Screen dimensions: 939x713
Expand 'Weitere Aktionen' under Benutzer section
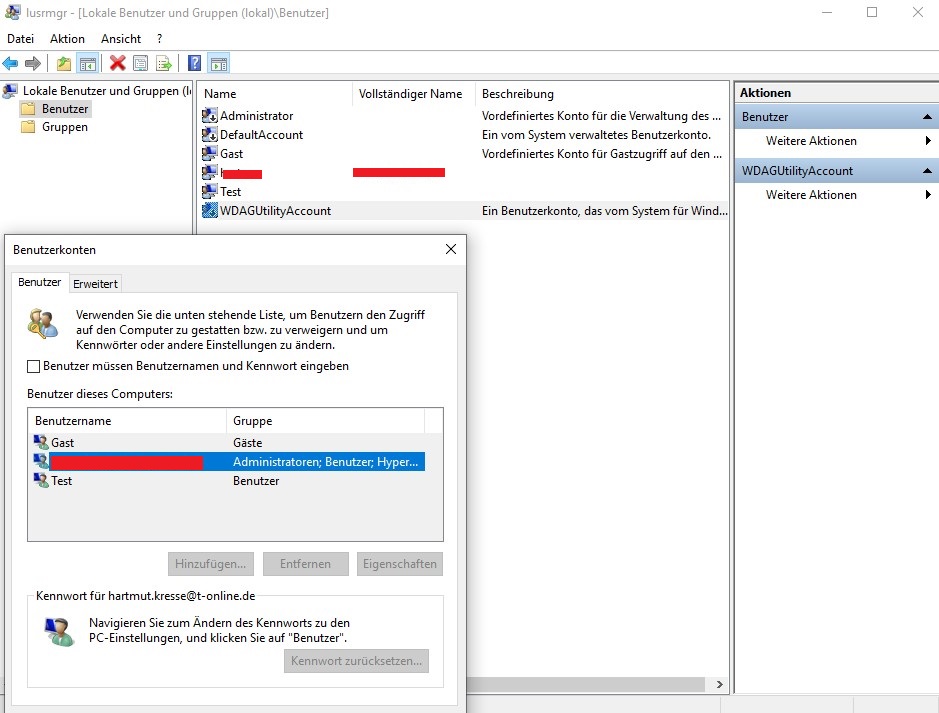[811, 141]
